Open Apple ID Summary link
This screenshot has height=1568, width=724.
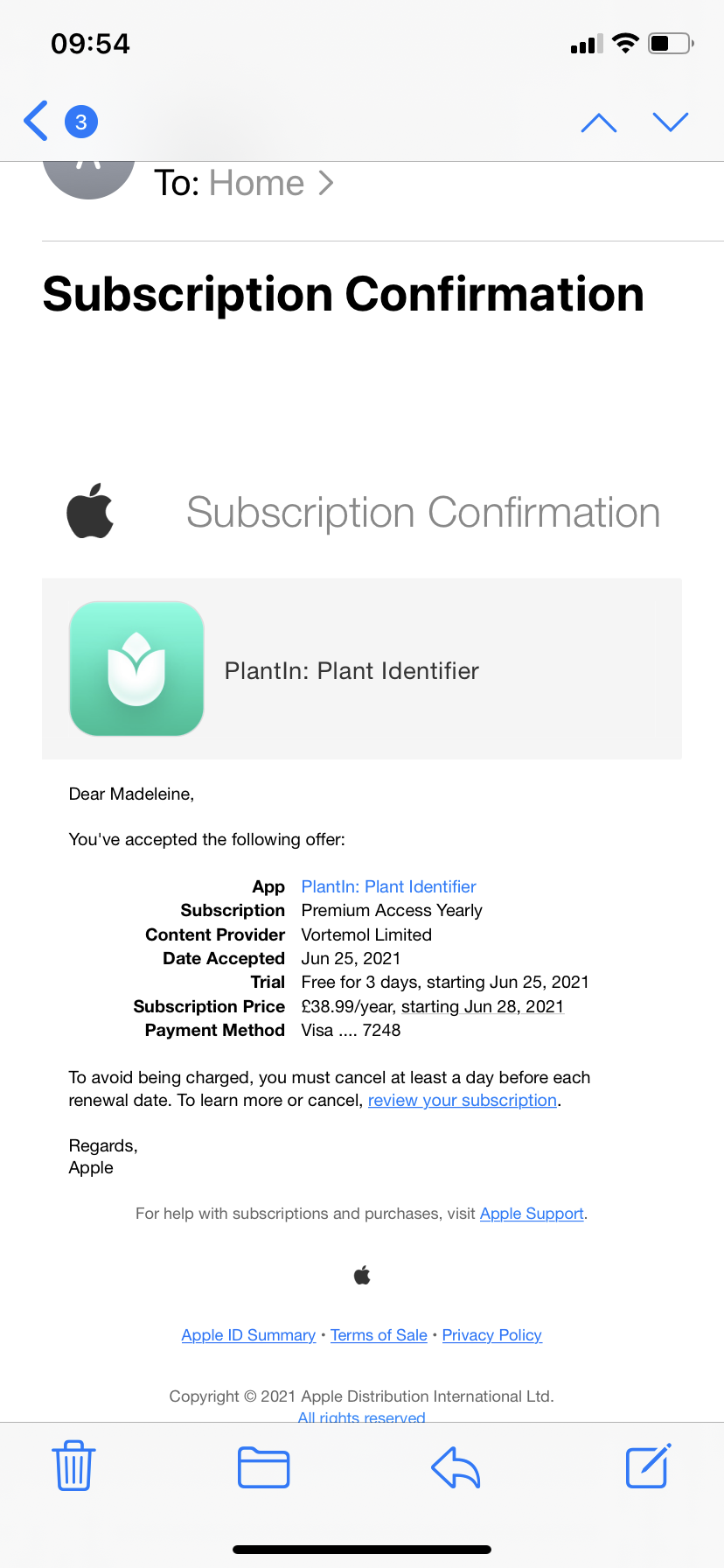pos(248,1335)
